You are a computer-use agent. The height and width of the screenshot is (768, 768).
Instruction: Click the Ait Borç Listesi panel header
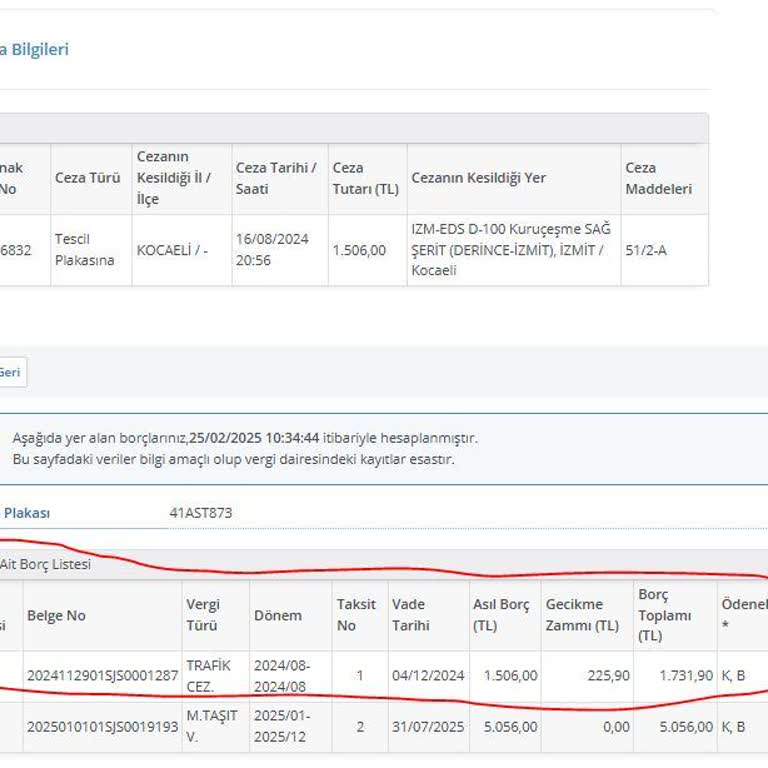pyautogui.click(x=45, y=564)
